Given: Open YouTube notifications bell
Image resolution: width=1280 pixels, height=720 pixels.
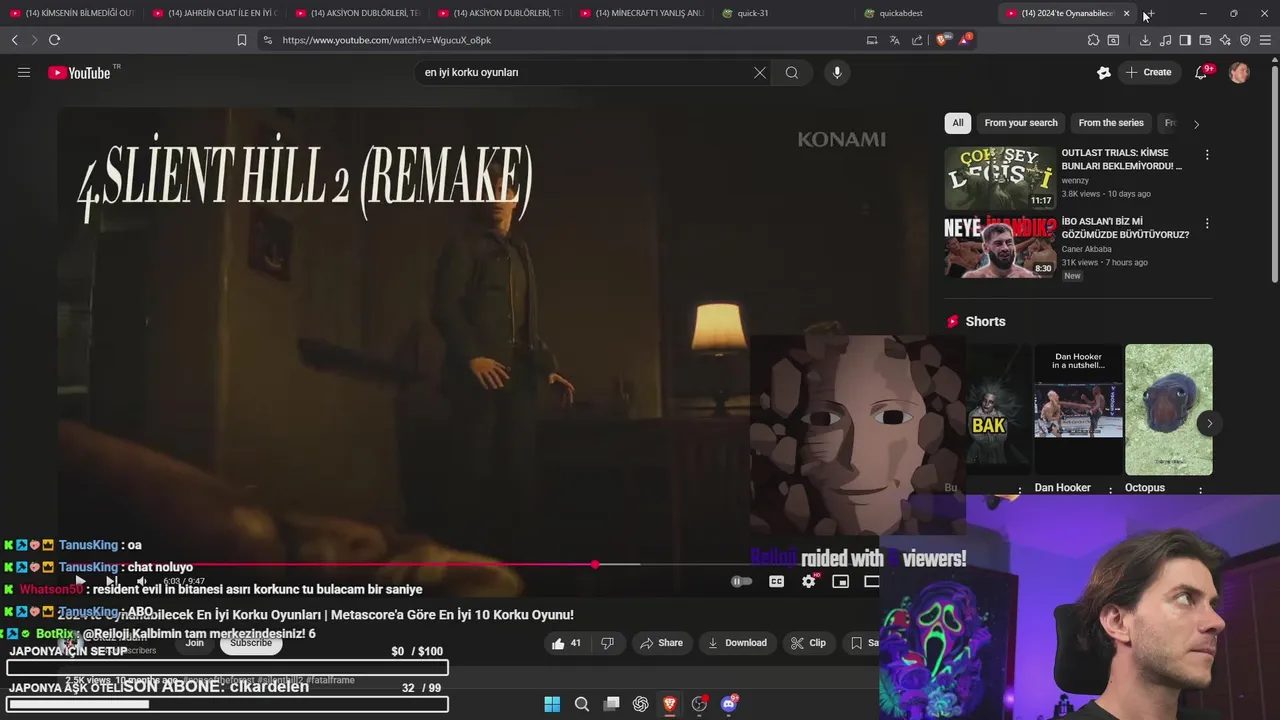Looking at the screenshot, I should tap(1201, 72).
